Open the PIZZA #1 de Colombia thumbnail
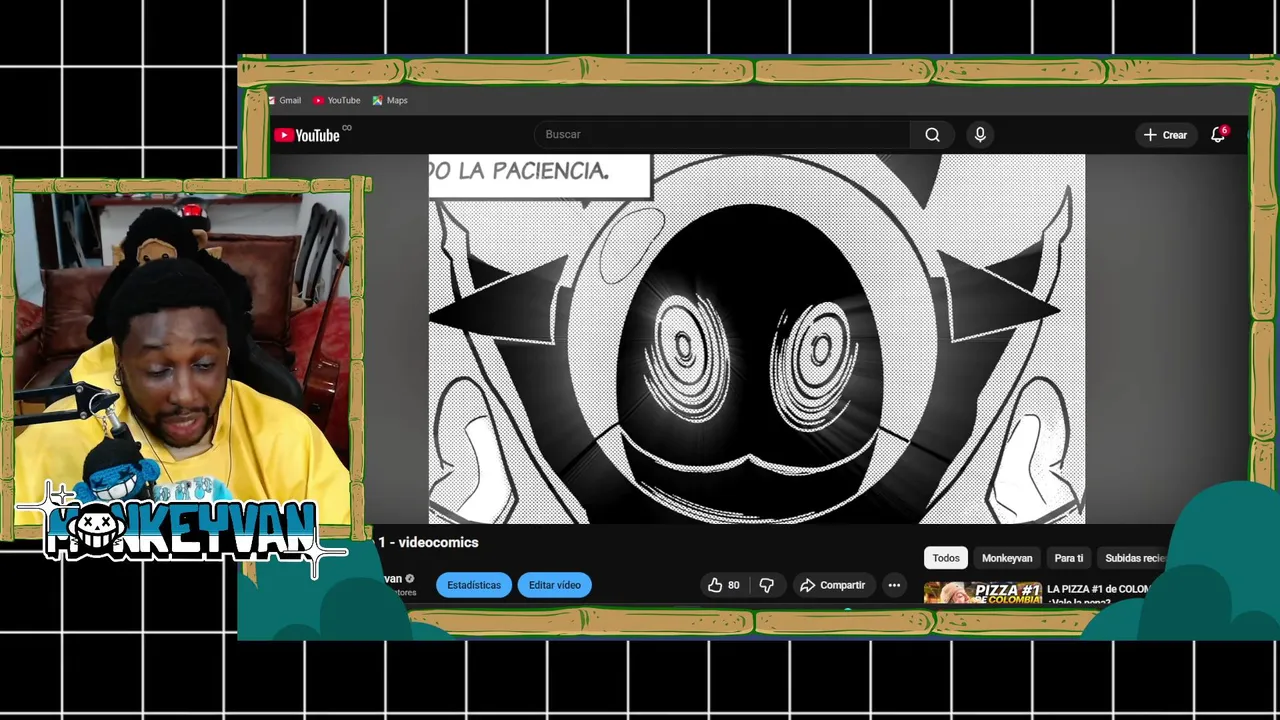The image size is (1280, 720). (983, 593)
